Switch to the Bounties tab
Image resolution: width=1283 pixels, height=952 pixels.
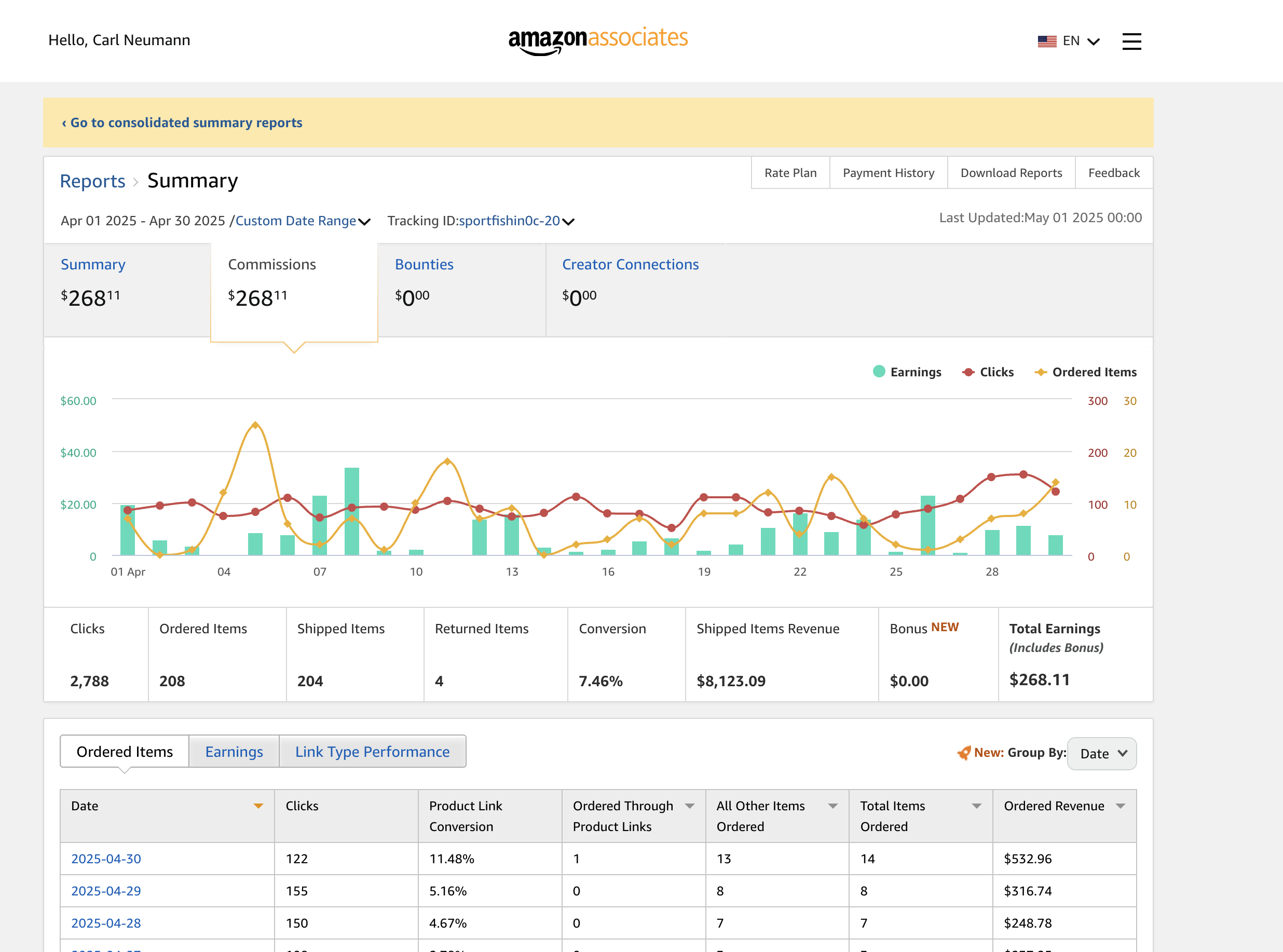[461, 290]
